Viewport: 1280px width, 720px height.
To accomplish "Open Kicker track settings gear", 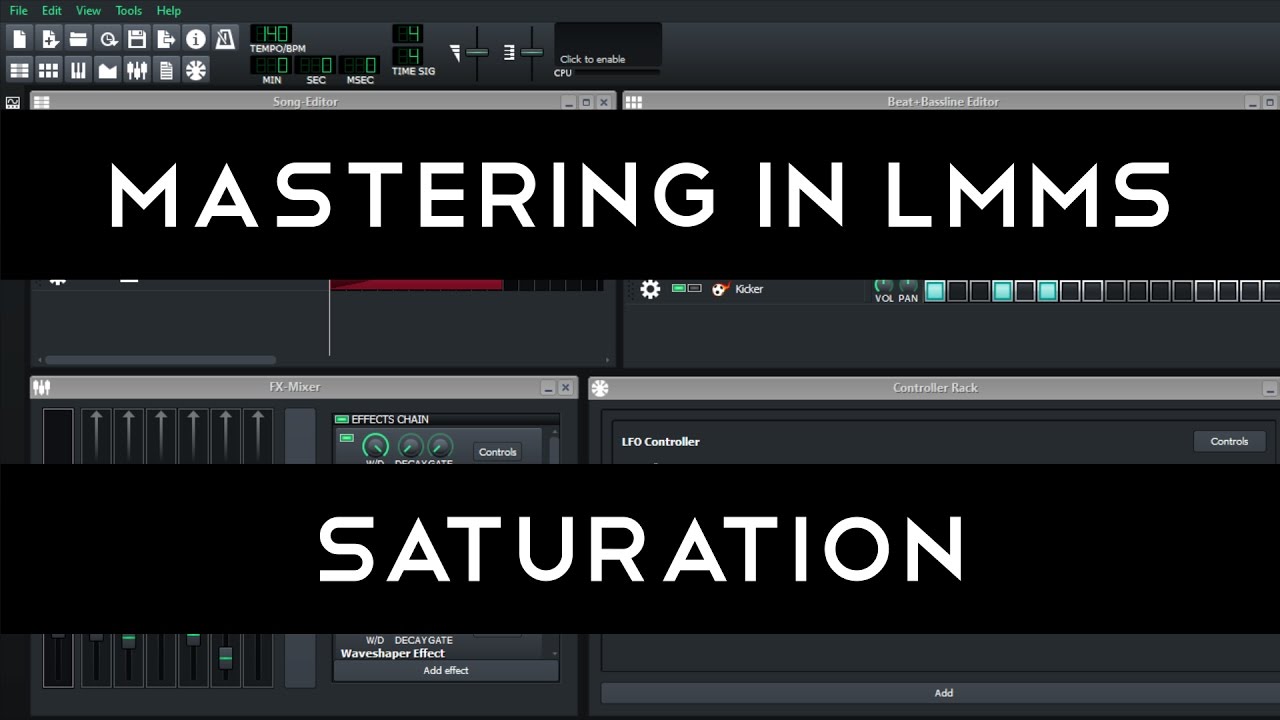I will (650, 289).
